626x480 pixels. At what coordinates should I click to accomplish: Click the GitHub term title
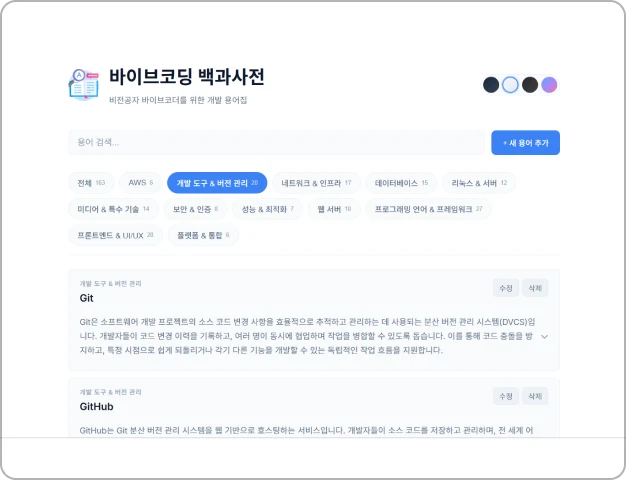pos(97,407)
